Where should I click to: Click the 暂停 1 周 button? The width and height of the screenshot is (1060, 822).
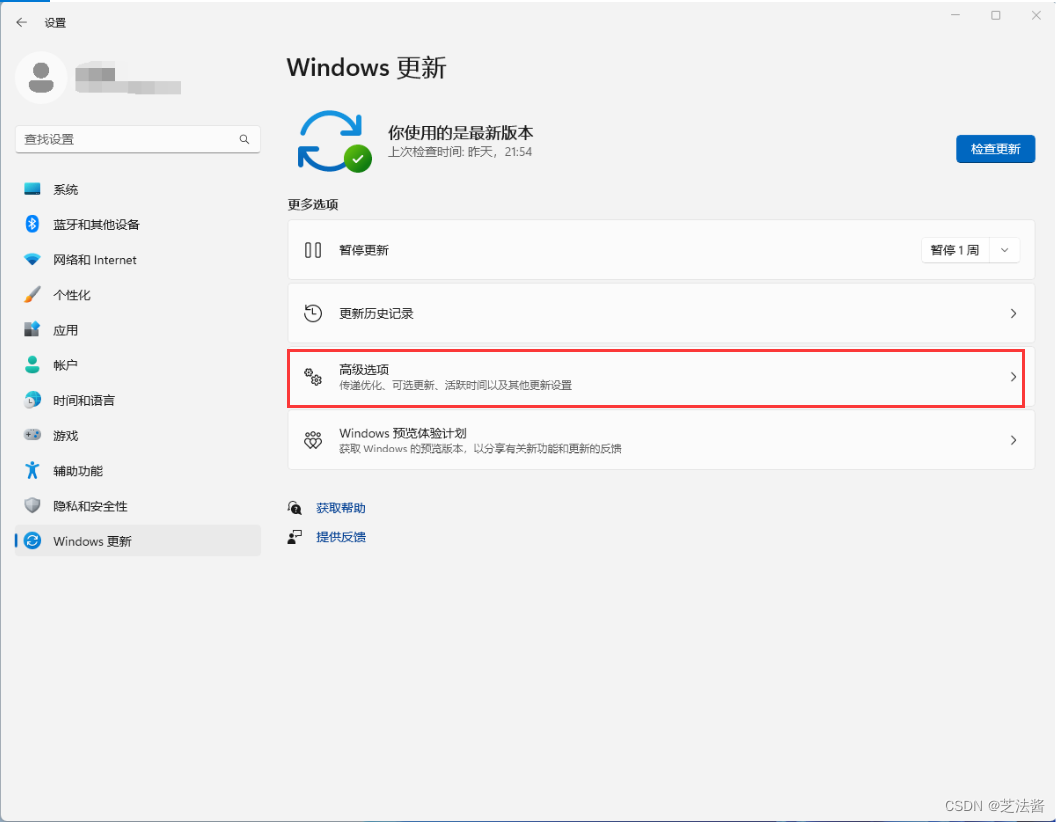955,250
